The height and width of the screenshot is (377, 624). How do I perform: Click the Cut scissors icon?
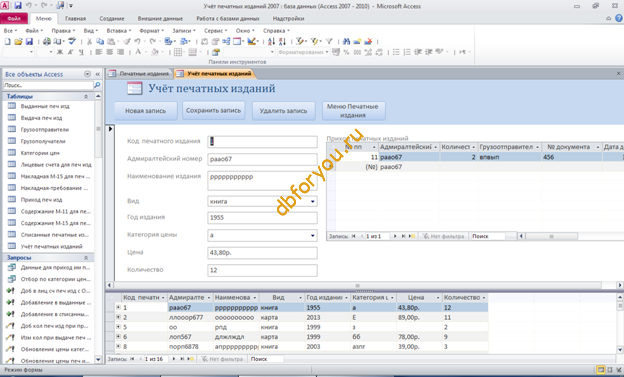89,41
